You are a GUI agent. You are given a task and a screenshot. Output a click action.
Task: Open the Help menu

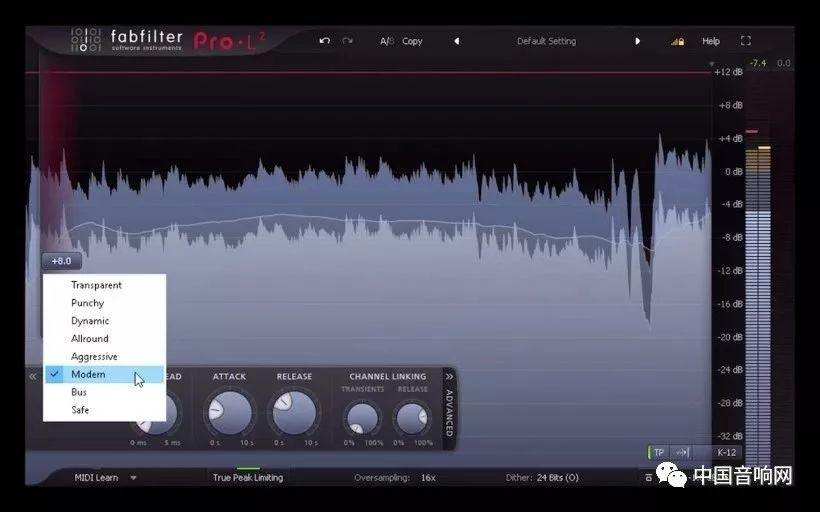click(x=711, y=41)
